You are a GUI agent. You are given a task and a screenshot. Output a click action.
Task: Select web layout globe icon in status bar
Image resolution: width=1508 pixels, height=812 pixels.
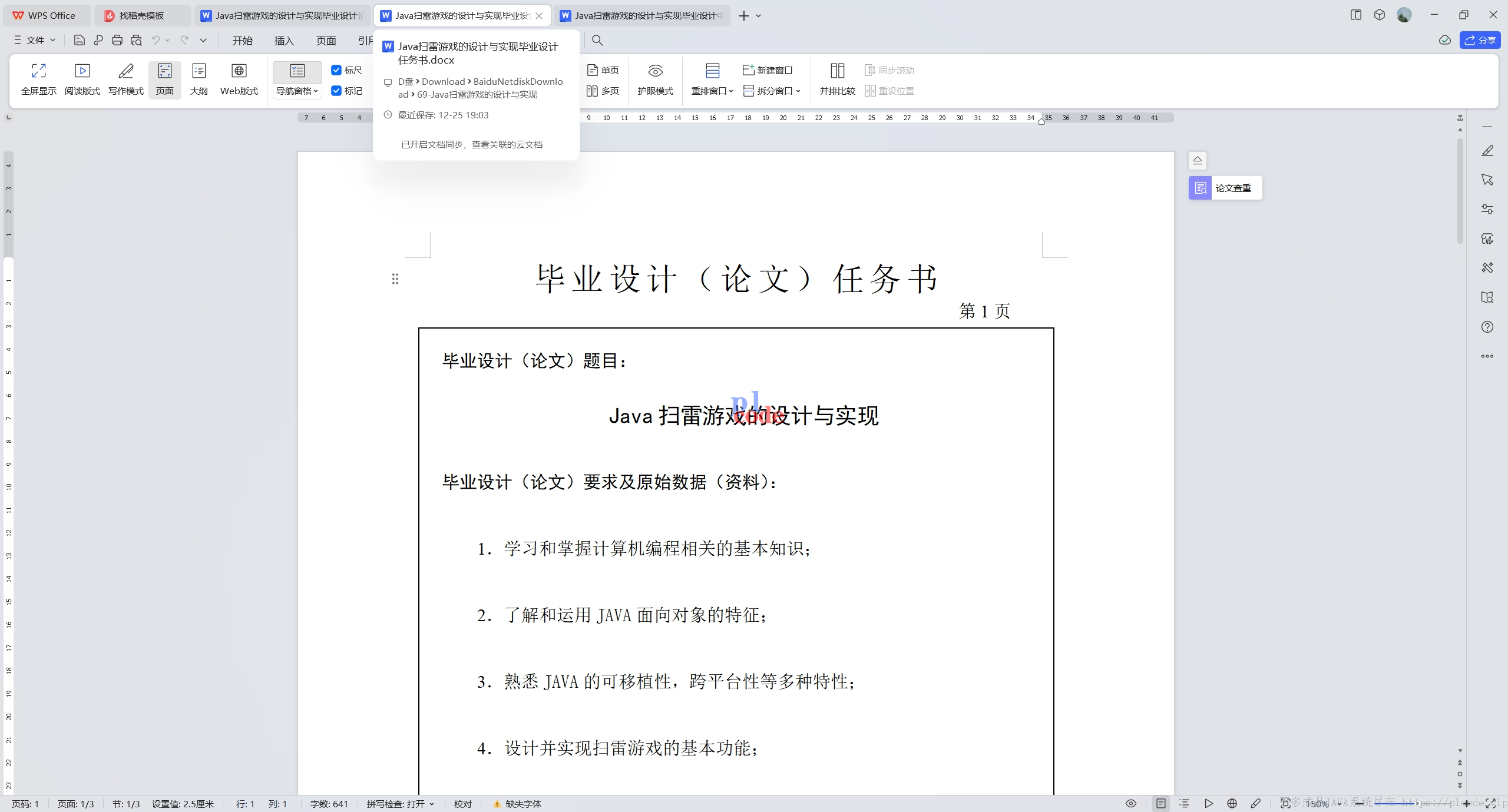(x=1232, y=803)
